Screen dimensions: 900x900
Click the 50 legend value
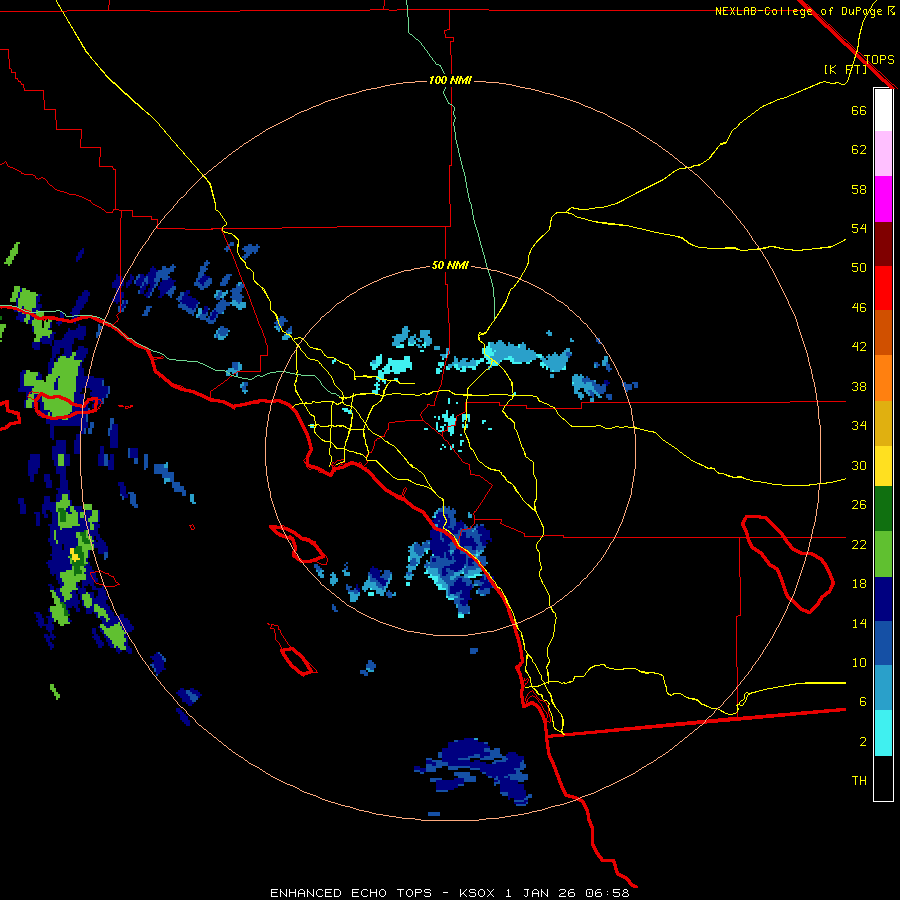859,267
